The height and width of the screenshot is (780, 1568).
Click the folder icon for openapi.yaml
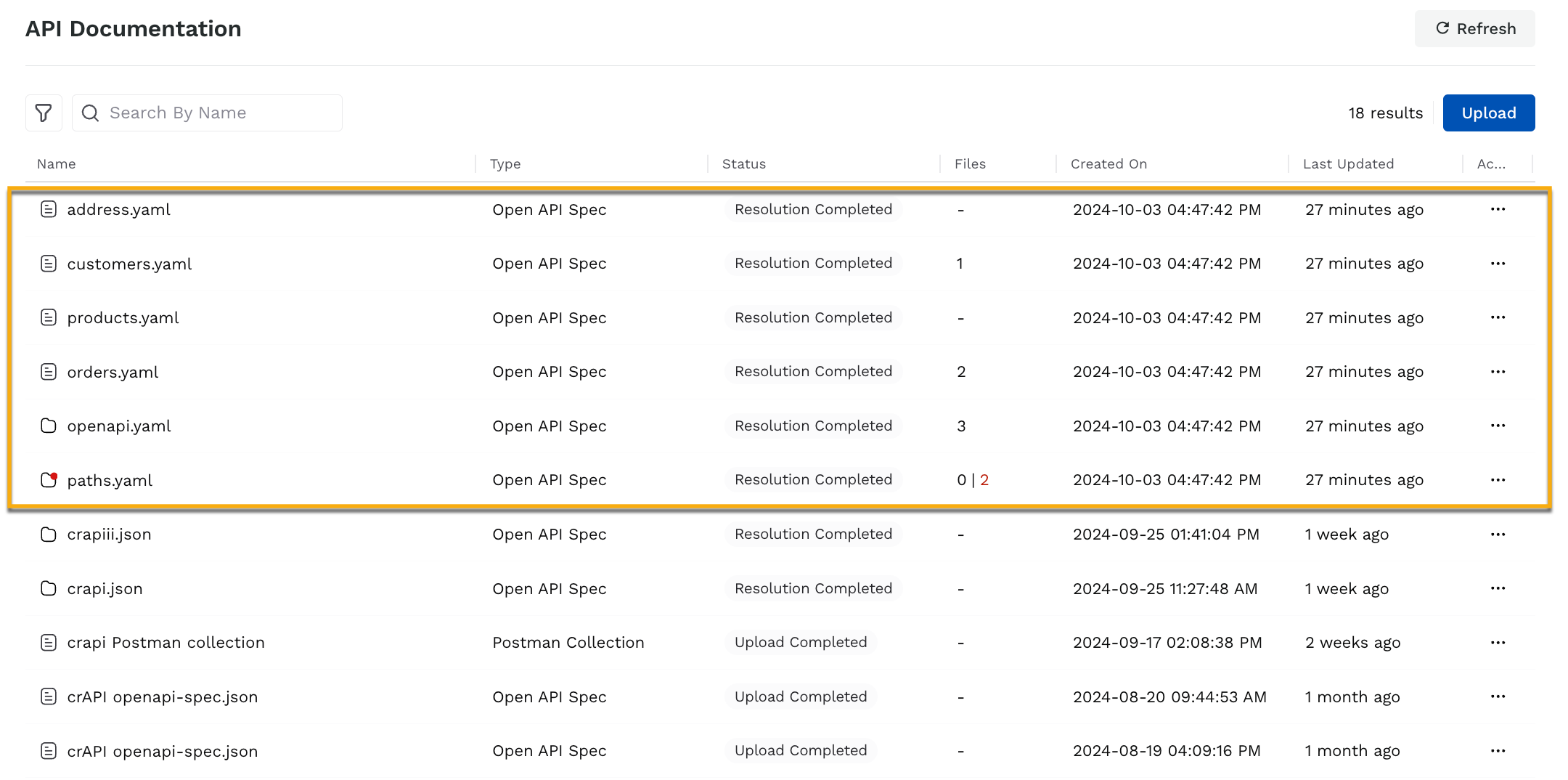[x=49, y=426]
